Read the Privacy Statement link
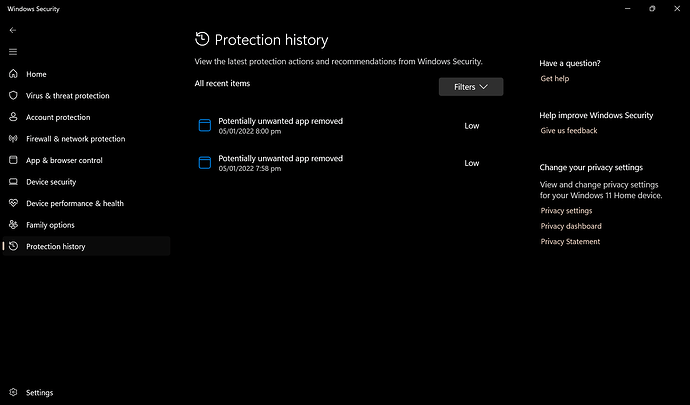690x405 pixels. pos(570,242)
